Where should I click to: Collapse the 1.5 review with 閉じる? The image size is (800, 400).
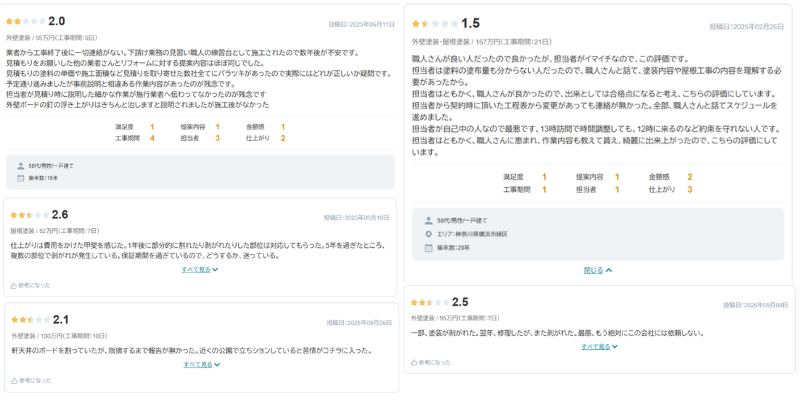(x=598, y=271)
